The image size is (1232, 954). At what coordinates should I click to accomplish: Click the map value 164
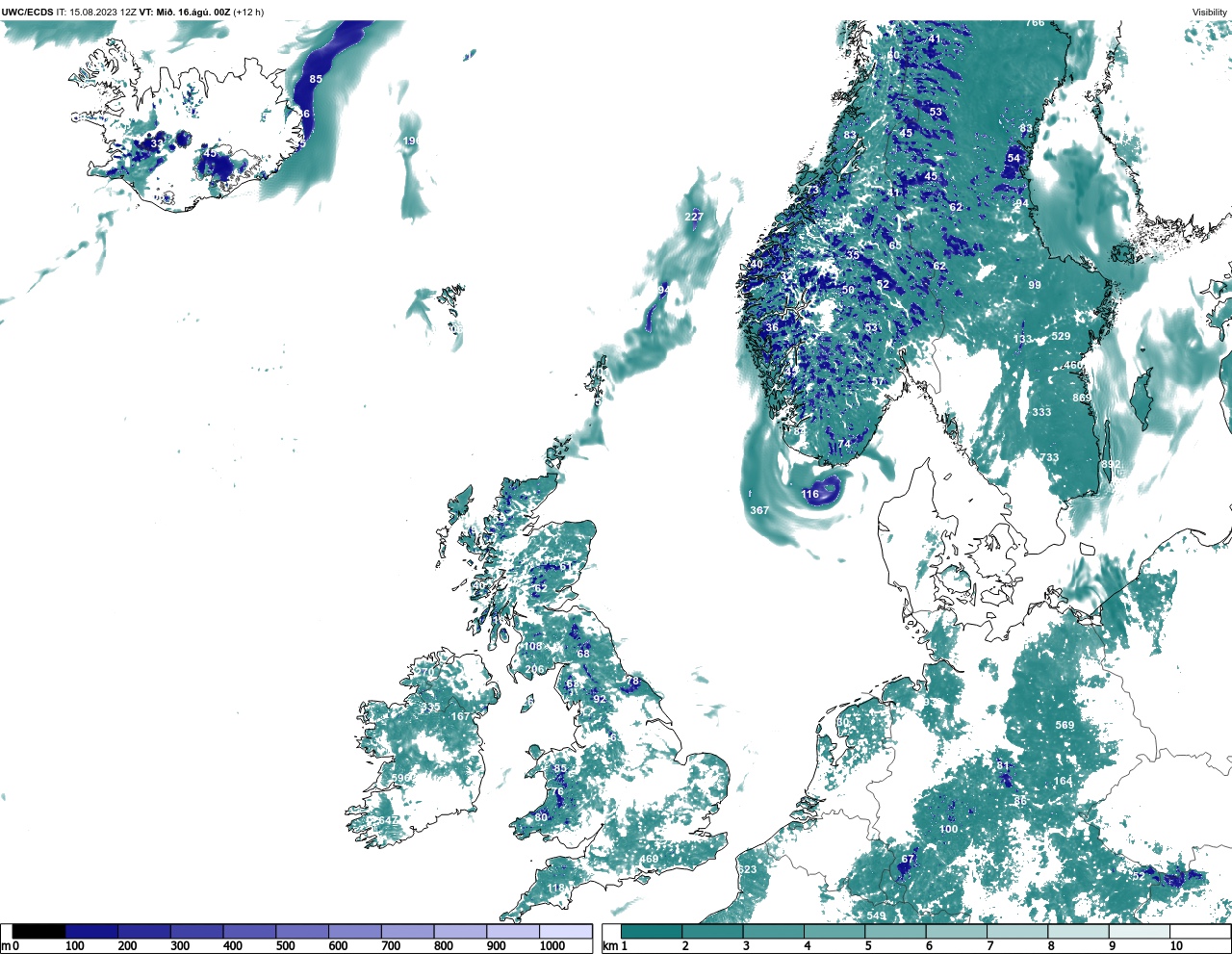point(1063,781)
